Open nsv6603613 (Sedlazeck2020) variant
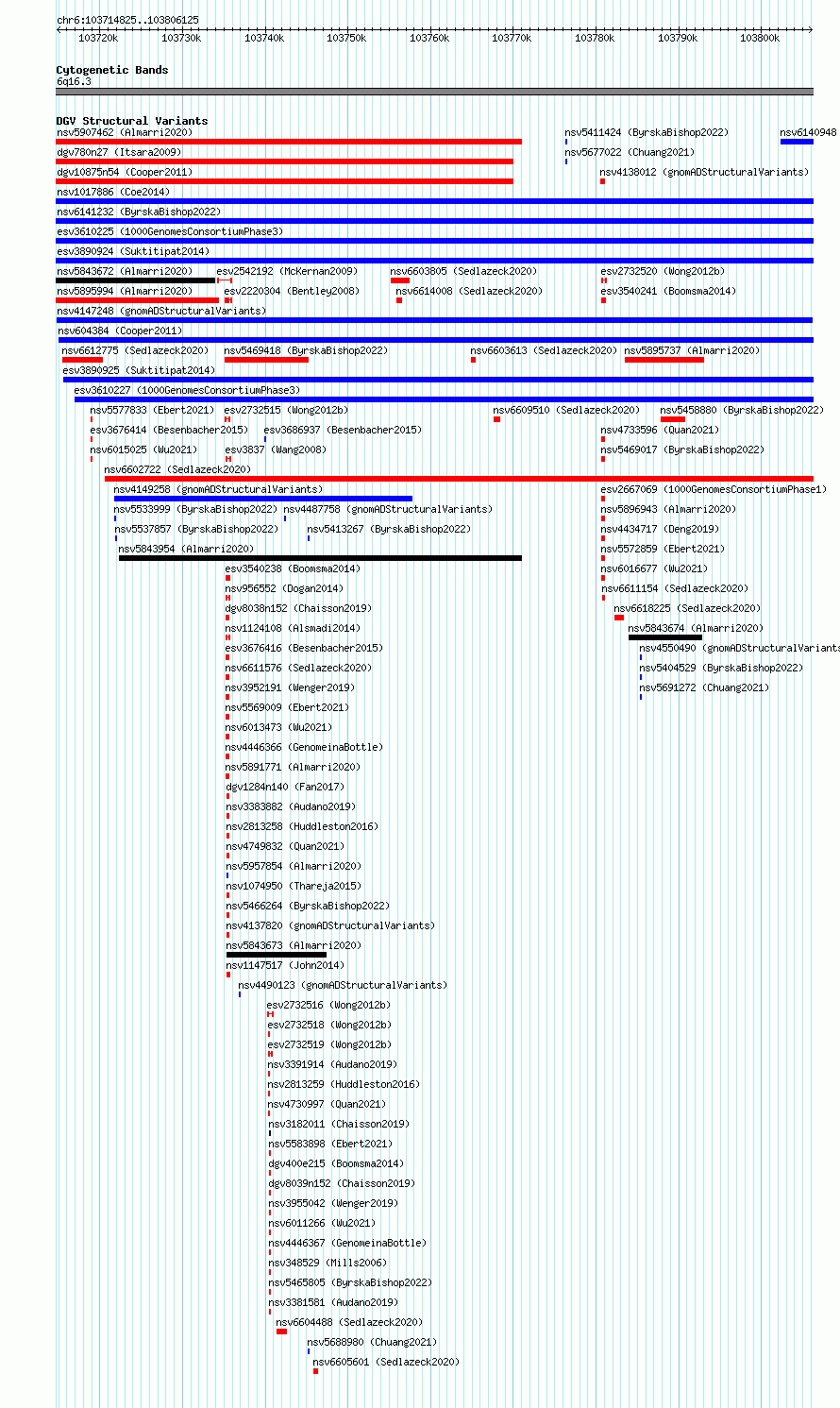840x1408 pixels. click(544, 351)
